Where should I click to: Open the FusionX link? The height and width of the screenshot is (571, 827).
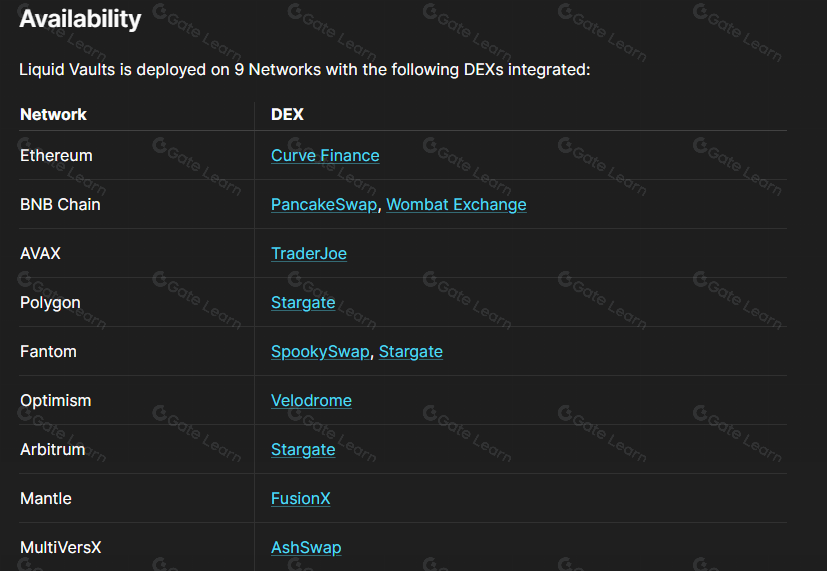point(301,499)
